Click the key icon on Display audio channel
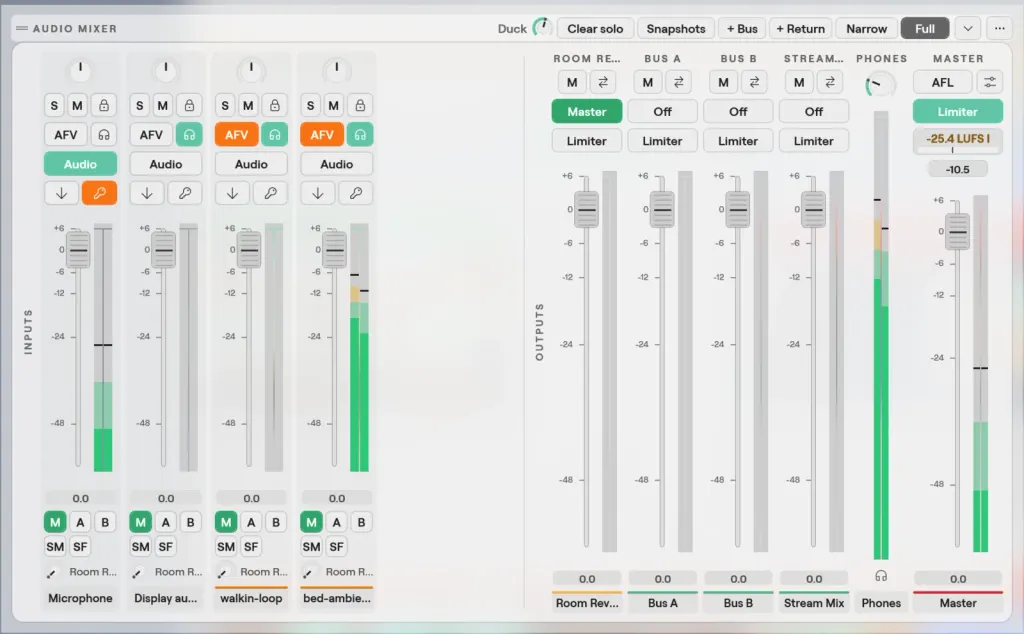1024x634 pixels. [x=185, y=193]
